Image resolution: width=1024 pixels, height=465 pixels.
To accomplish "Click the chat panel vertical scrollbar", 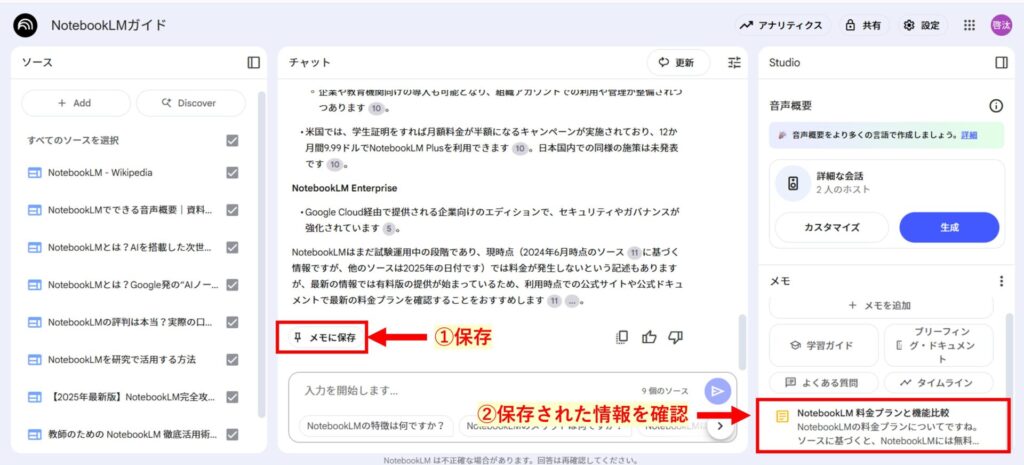I will 741,342.
